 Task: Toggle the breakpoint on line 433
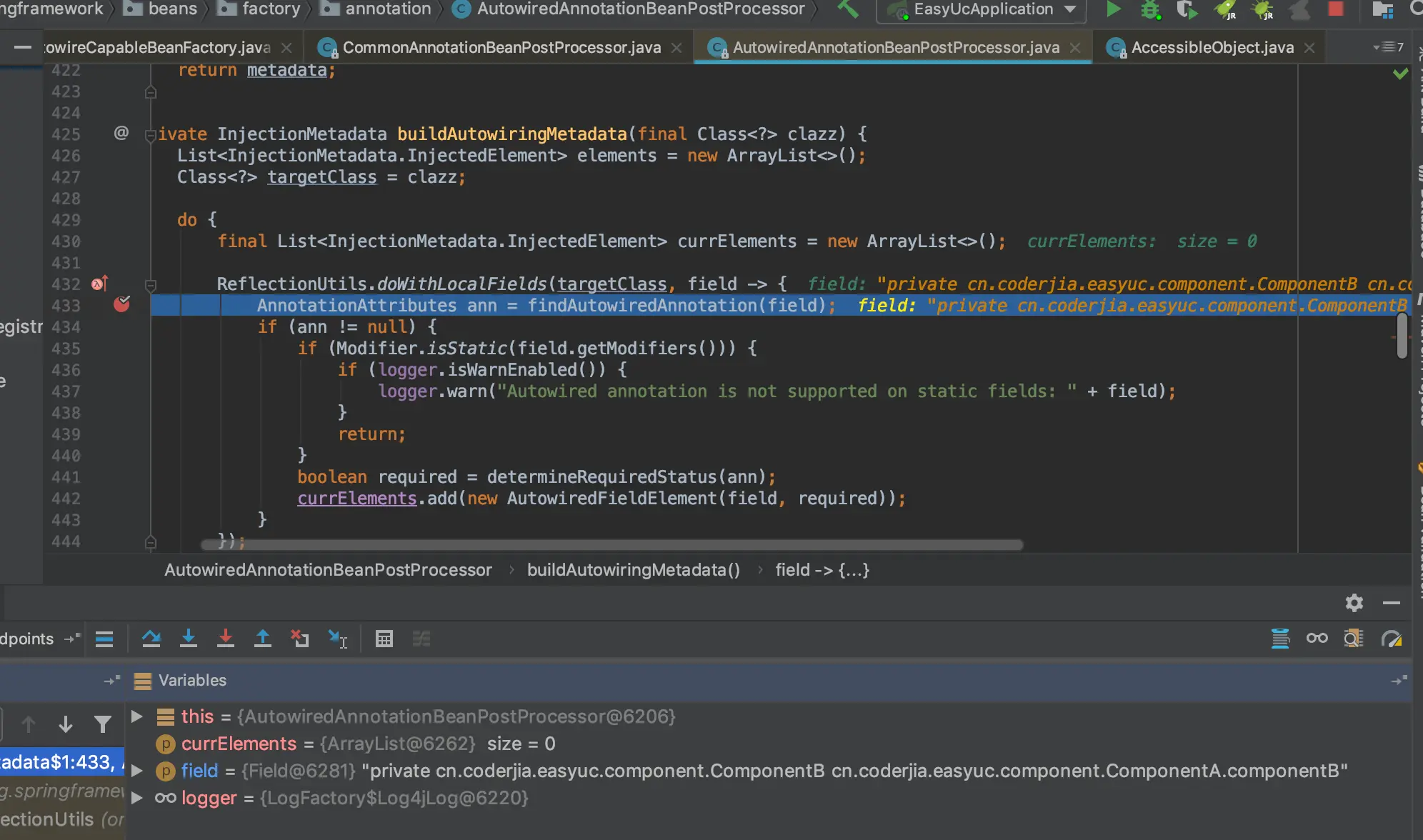pos(122,305)
